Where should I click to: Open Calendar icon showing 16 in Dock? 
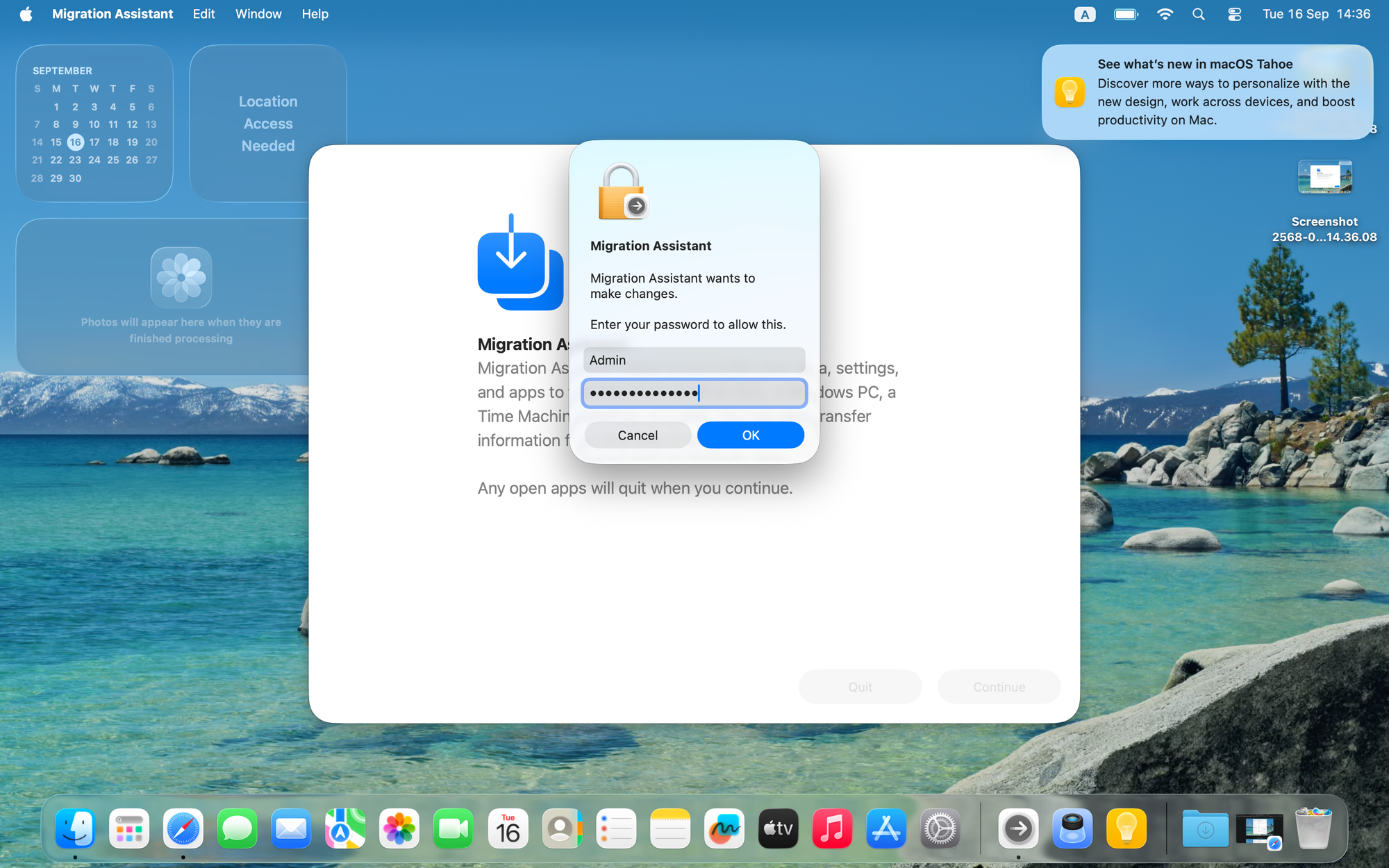508,828
